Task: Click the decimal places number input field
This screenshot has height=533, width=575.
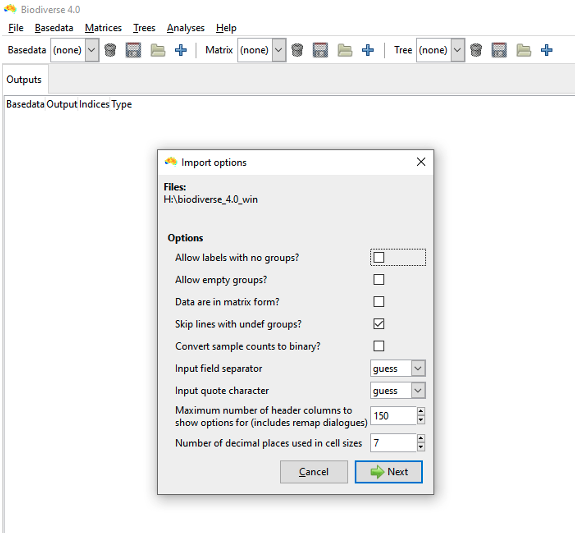Action: (393, 443)
